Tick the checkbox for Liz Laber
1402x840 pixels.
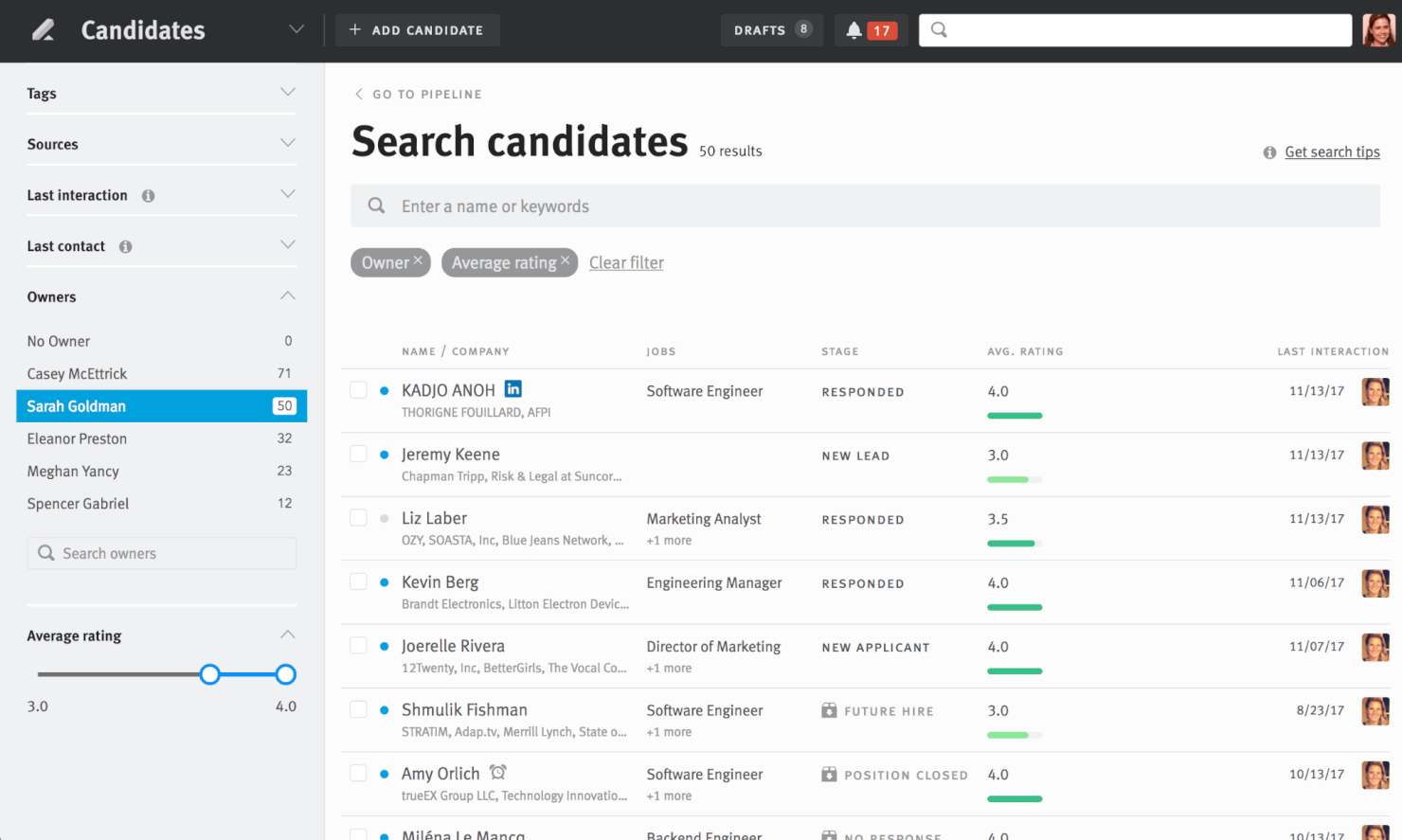[358, 518]
